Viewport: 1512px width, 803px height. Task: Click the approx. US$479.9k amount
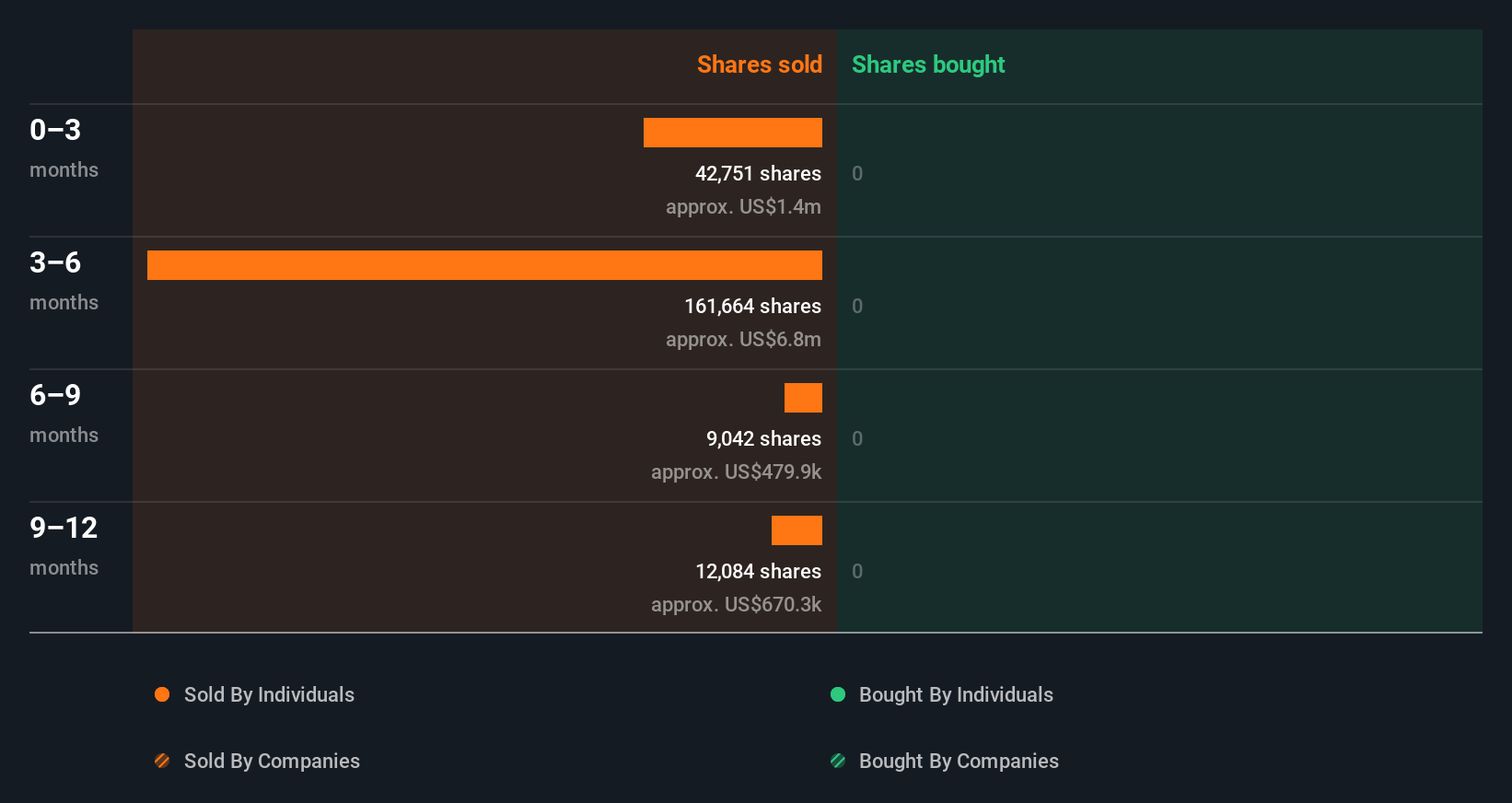pos(736,471)
